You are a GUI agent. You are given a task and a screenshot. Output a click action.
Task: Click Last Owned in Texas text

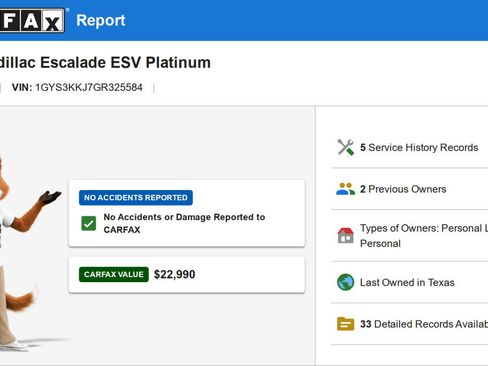tap(407, 282)
